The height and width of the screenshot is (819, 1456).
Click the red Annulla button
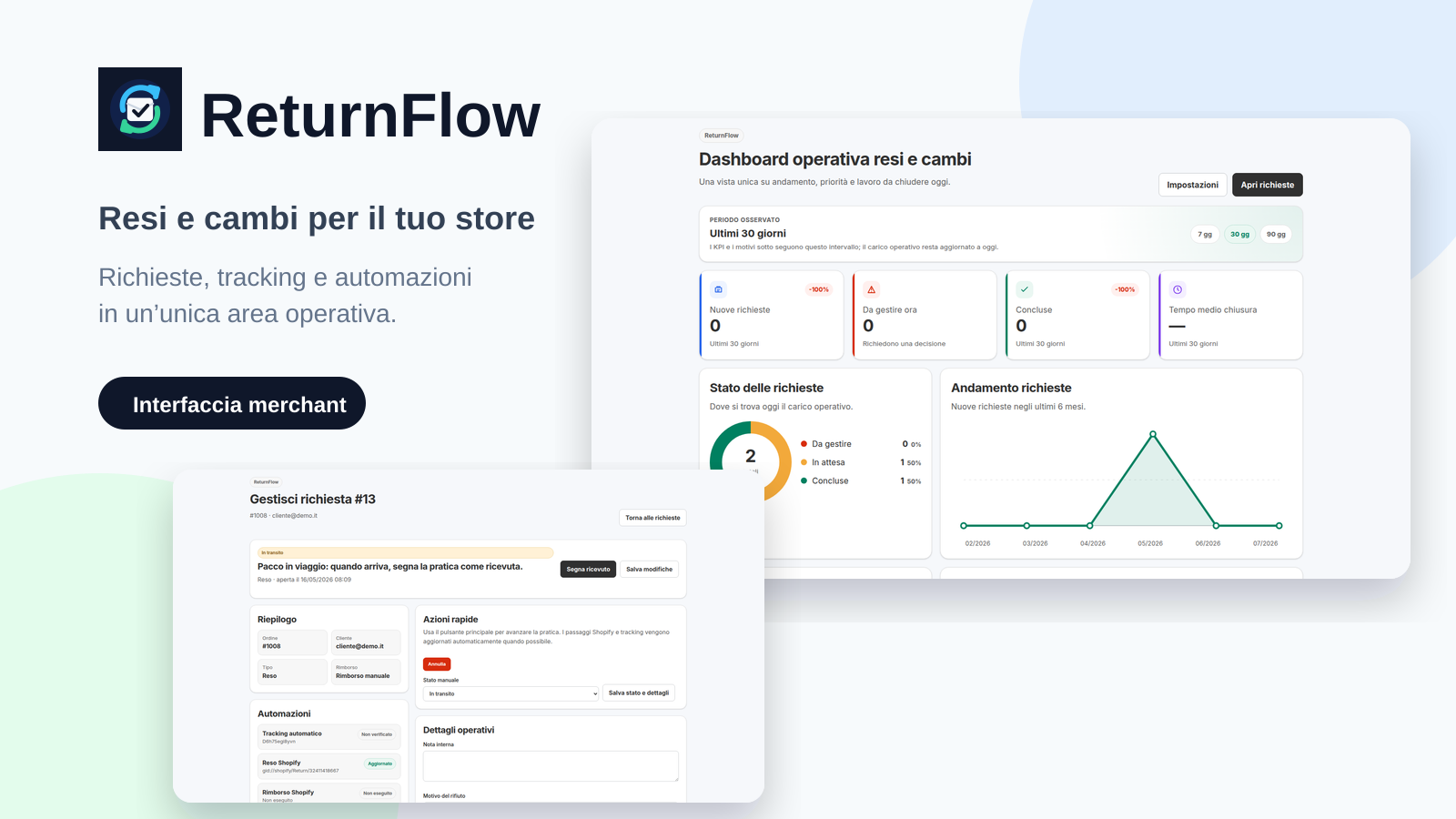437,664
